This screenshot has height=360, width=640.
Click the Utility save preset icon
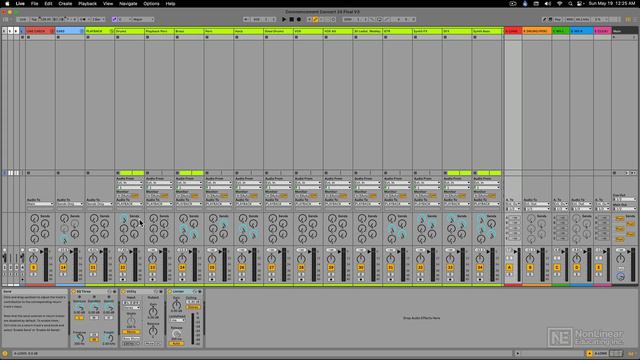(x=160, y=291)
